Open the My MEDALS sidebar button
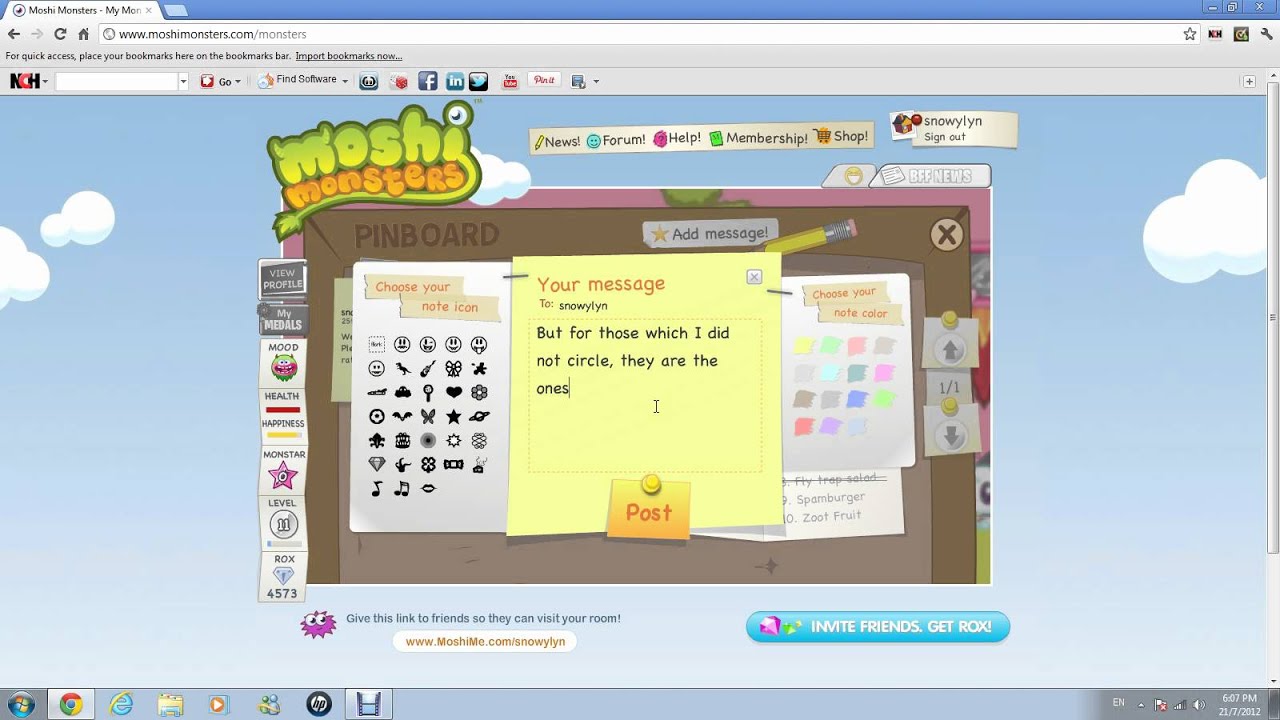 (x=283, y=319)
